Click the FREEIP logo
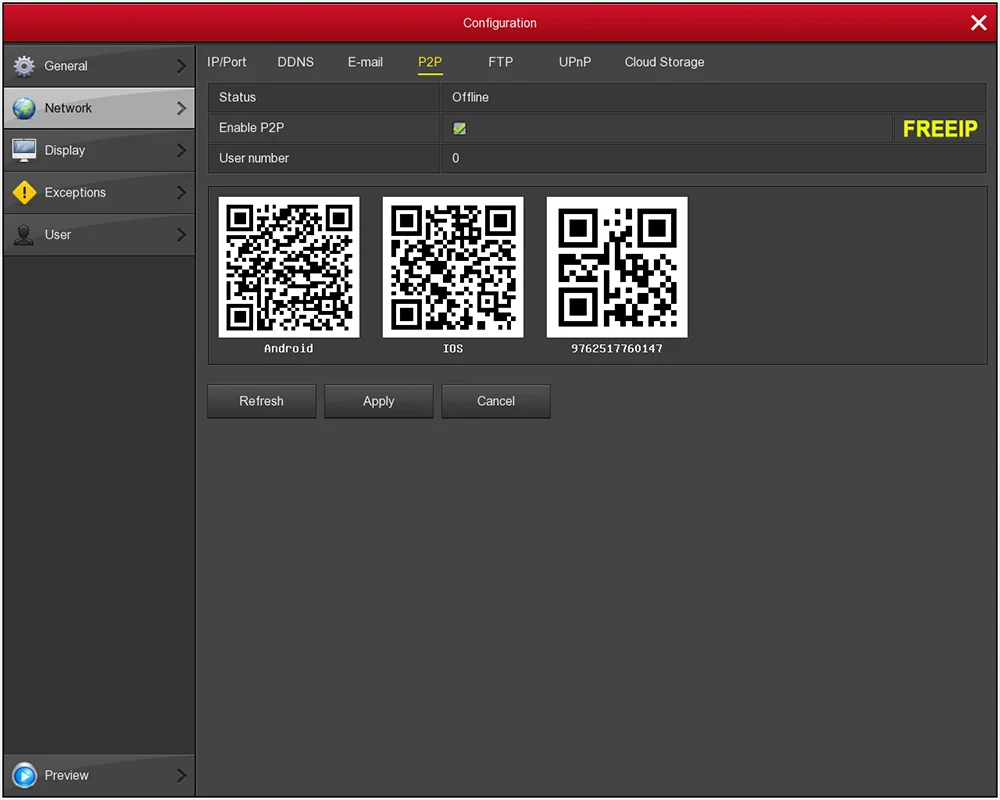Screen dimensions: 1000x800 click(x=940, y=129)
